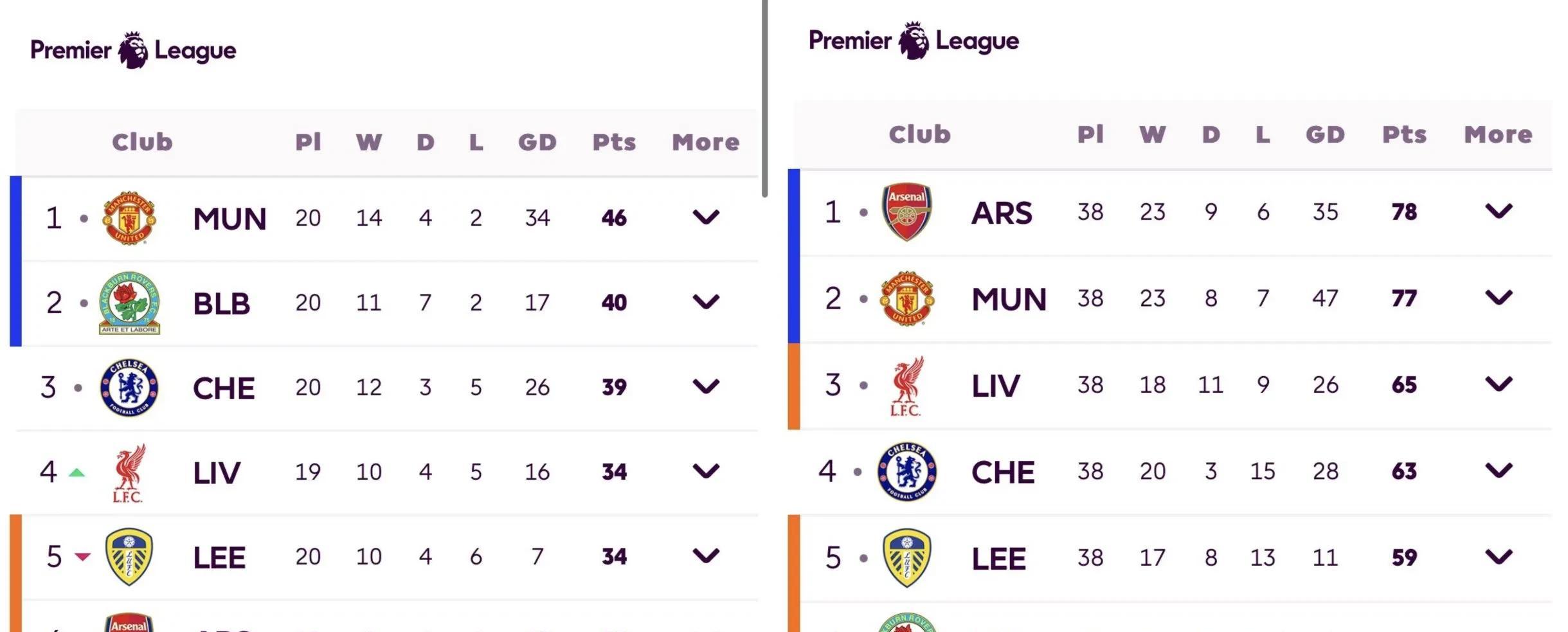Click Manchester United crest in right table

click(x=906, y=298)
